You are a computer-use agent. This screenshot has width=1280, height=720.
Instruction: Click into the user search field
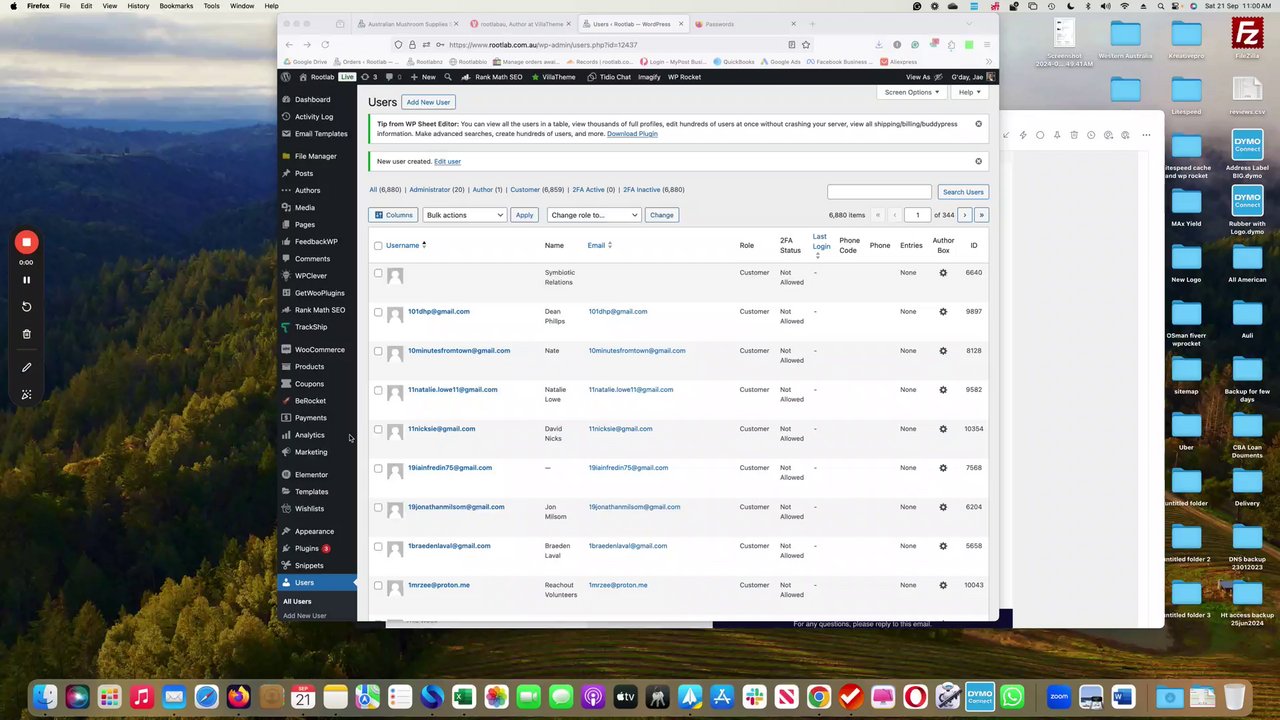click(x=879, y=192)
